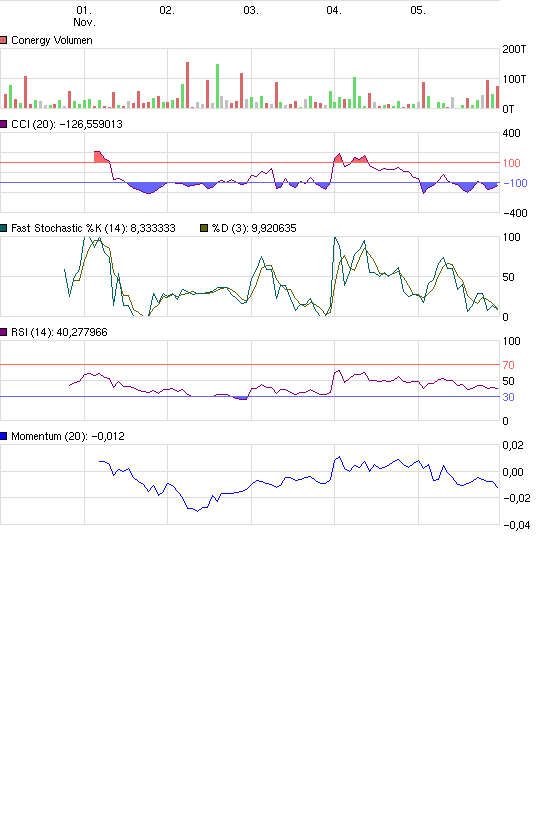Click the 04. date axis marker
Screen dimensions: 545x826
click(334, 10)
